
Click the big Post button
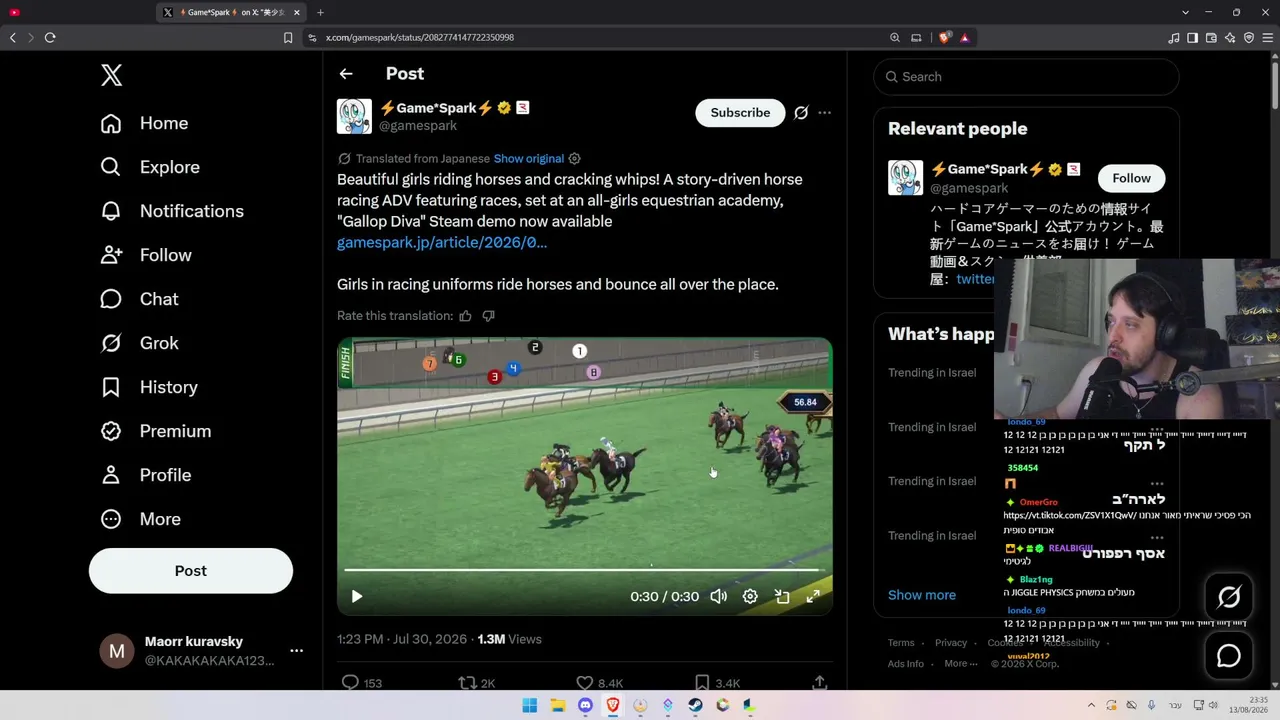(191, 571)
